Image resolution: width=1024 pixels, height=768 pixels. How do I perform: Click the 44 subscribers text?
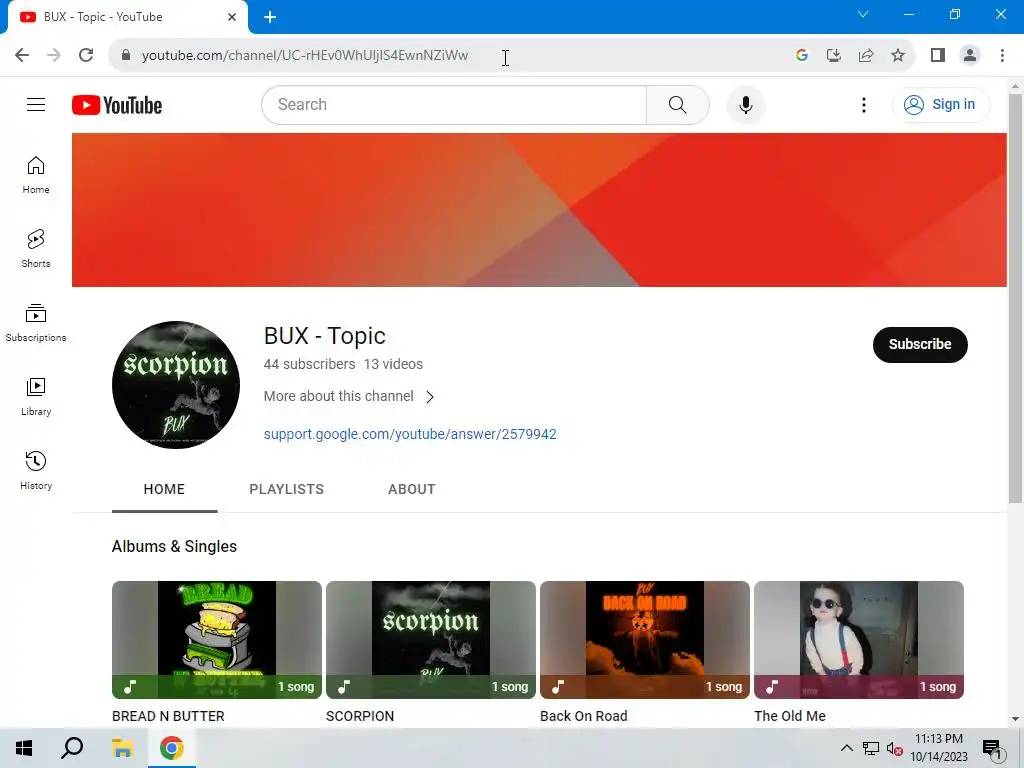(x=310, y=364)
